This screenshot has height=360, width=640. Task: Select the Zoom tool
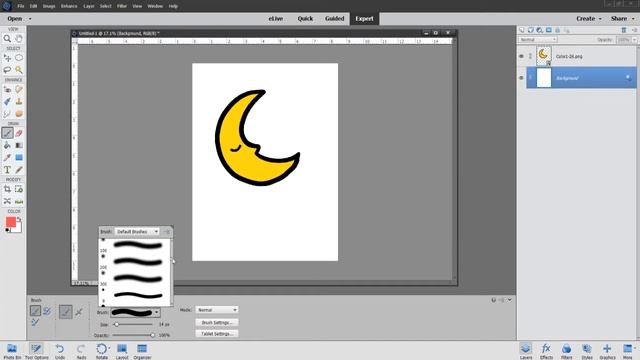(x=7, y=38)
